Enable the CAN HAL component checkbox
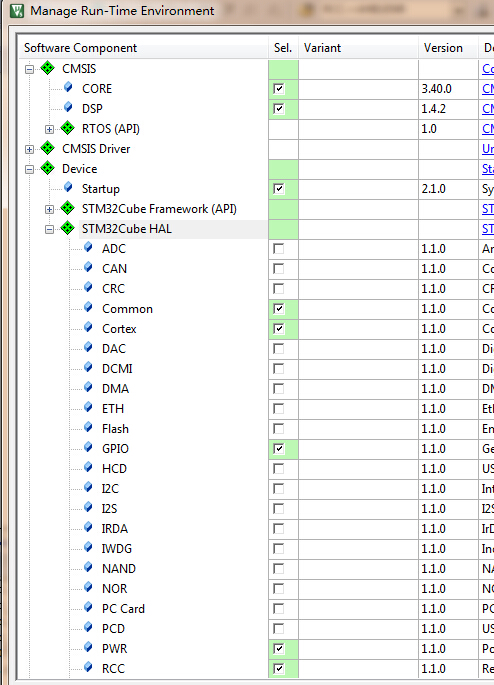 (x=279, y=269)
